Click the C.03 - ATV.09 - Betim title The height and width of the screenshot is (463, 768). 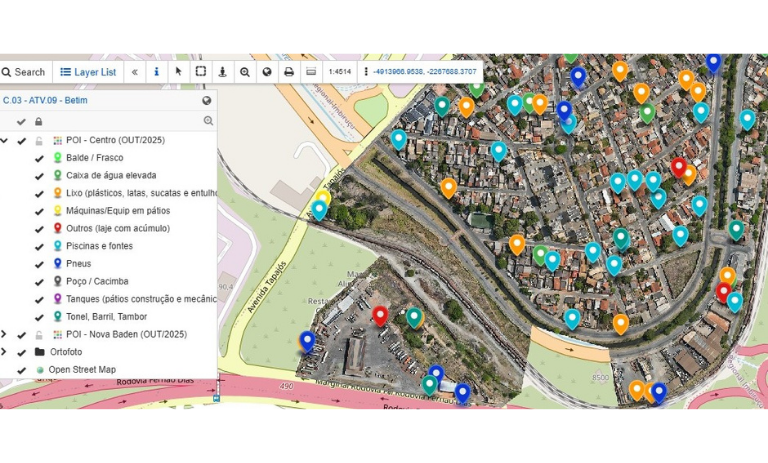tap(45, 100)
